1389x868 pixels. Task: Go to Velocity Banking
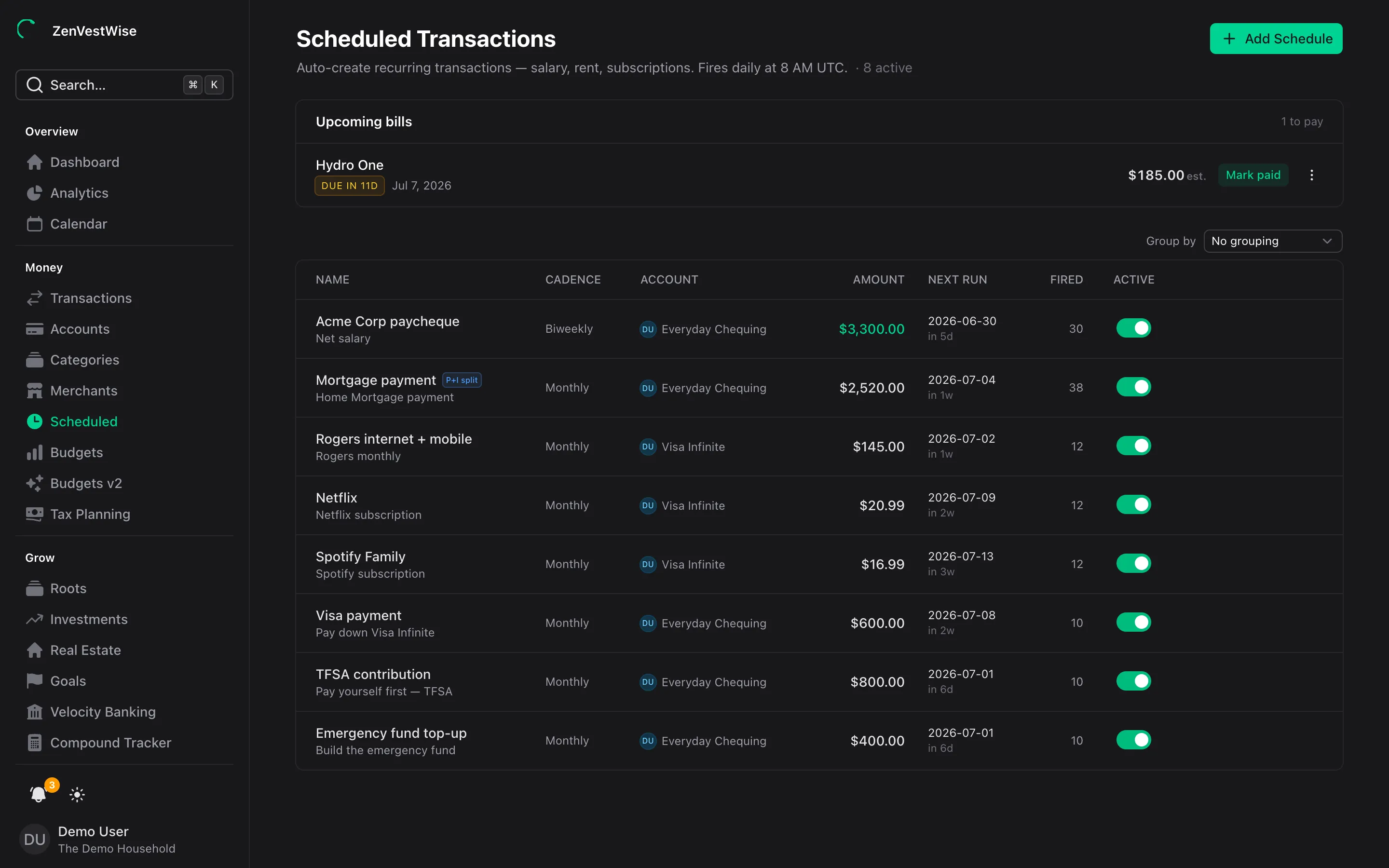coord(124,712)
